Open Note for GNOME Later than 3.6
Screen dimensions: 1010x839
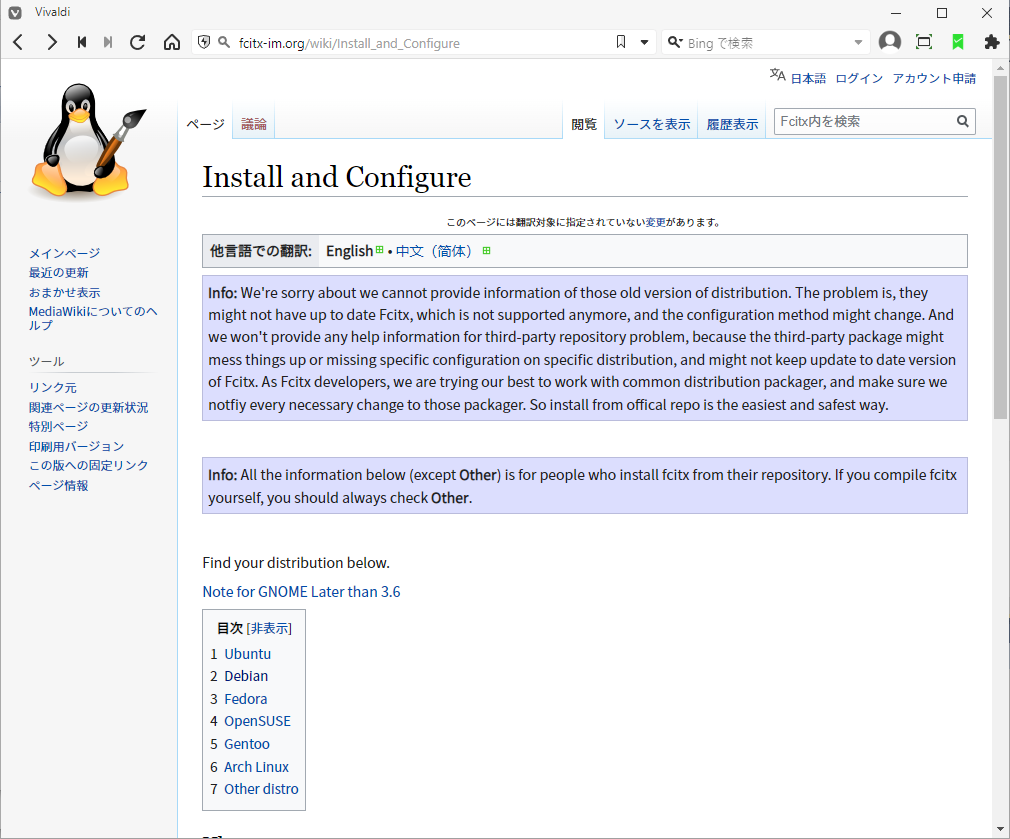pos(302,591)
